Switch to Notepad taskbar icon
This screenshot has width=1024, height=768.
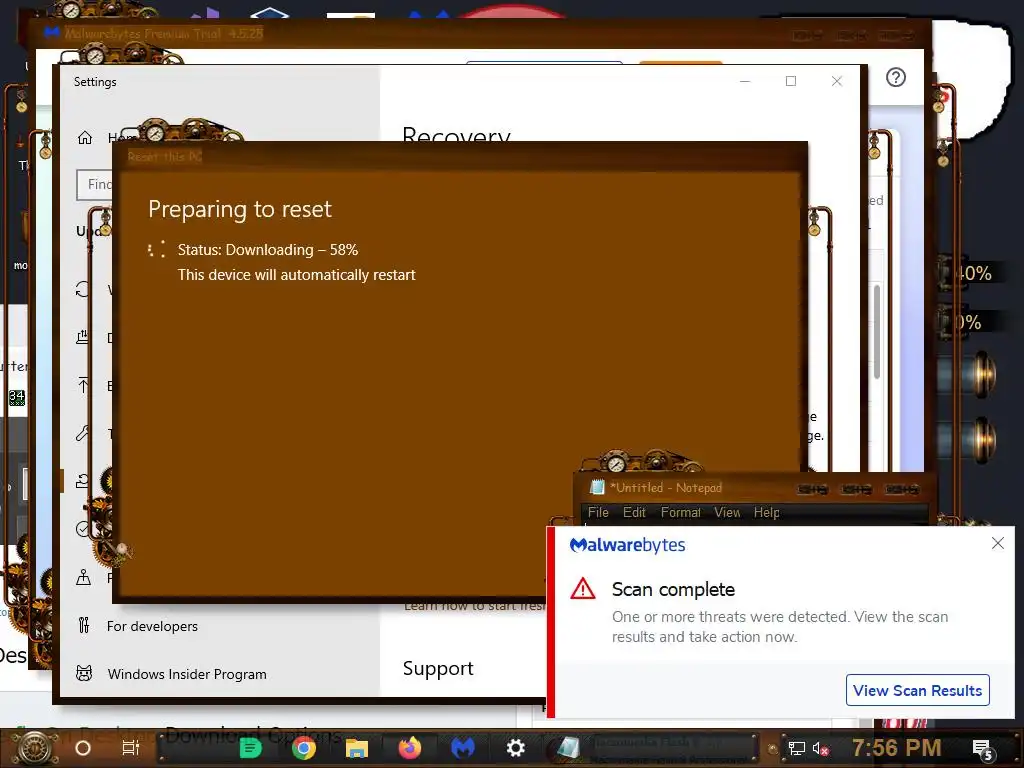click(x=568, y=748)
